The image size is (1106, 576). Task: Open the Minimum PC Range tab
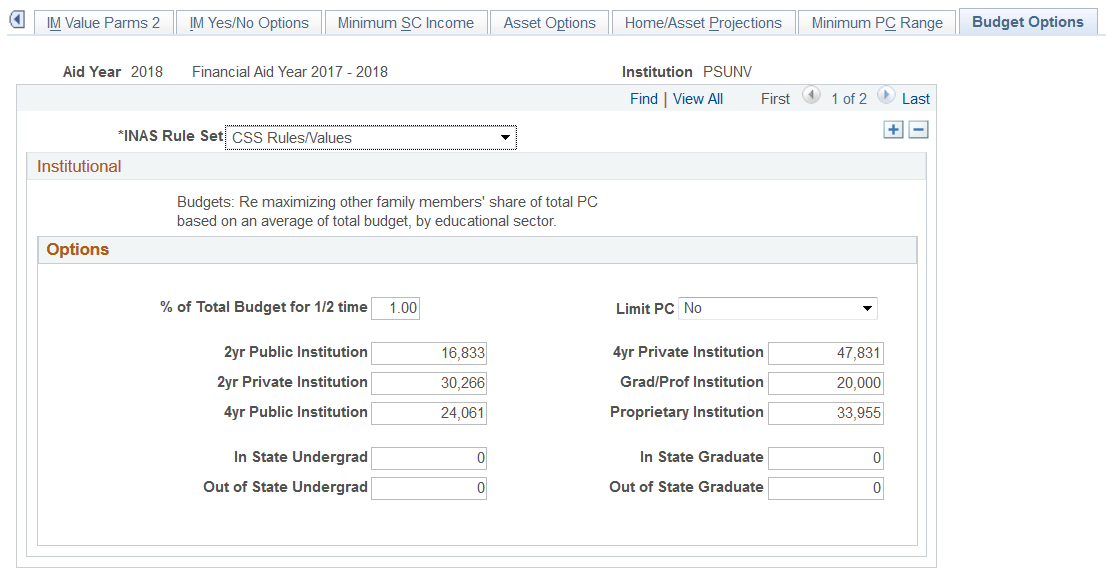tap(876, 21)
